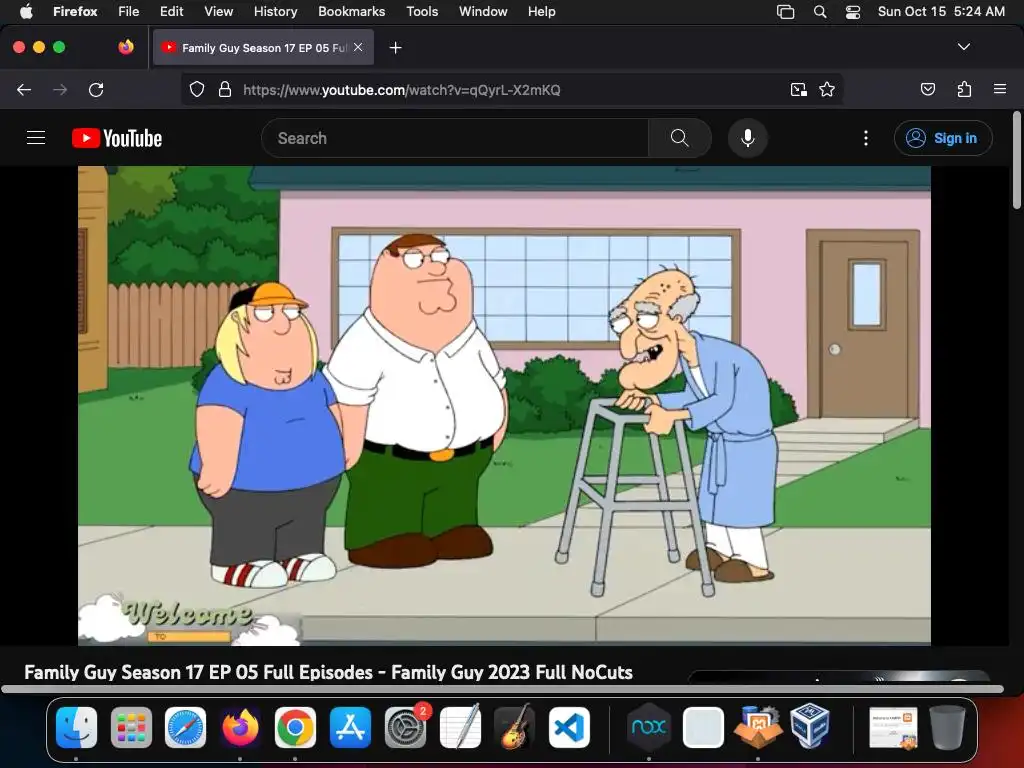Show site security padlock information
1024x768 pixels.
pos(225,89)
